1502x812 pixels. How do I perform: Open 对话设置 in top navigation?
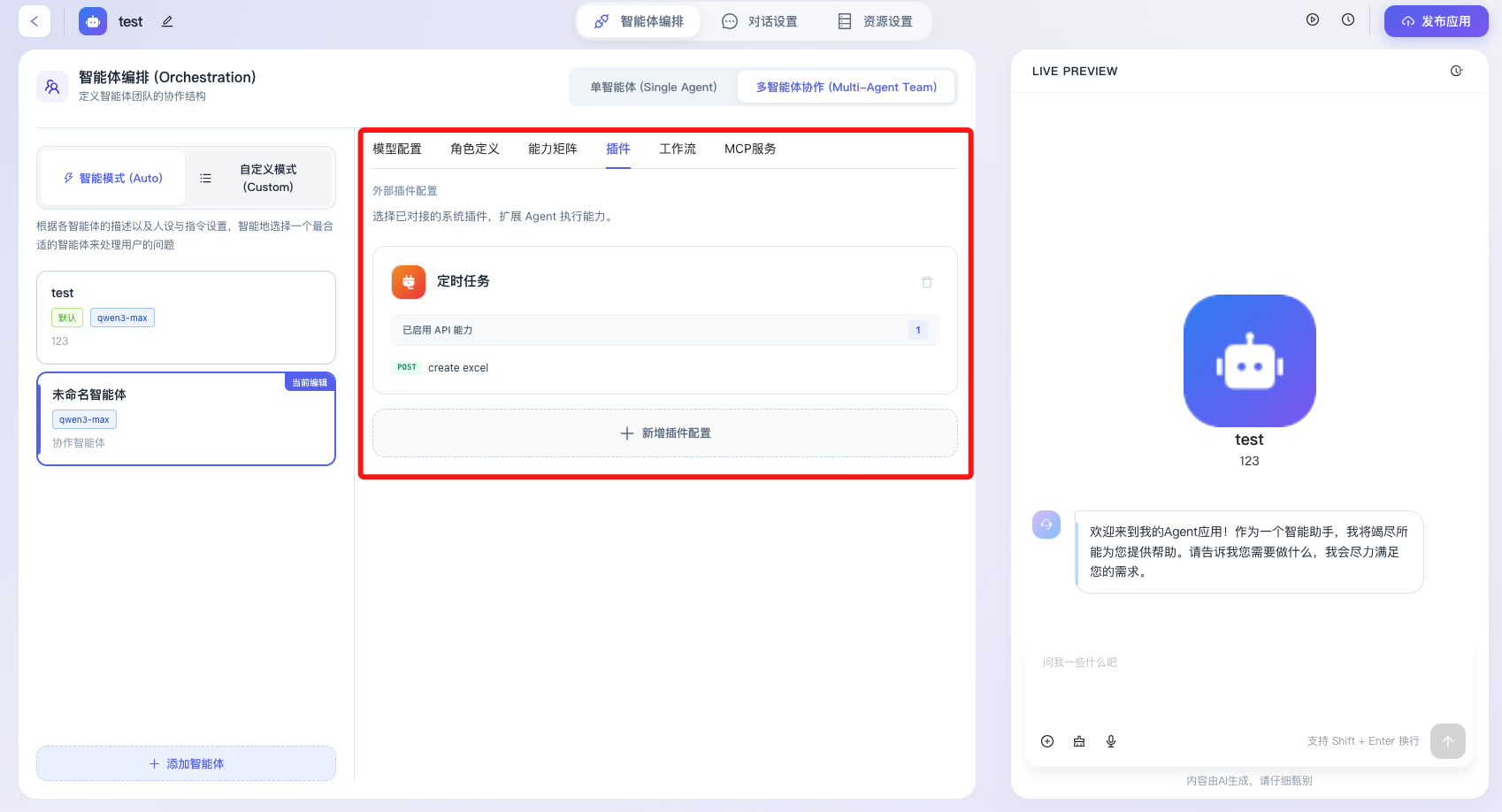pos(760,21)
